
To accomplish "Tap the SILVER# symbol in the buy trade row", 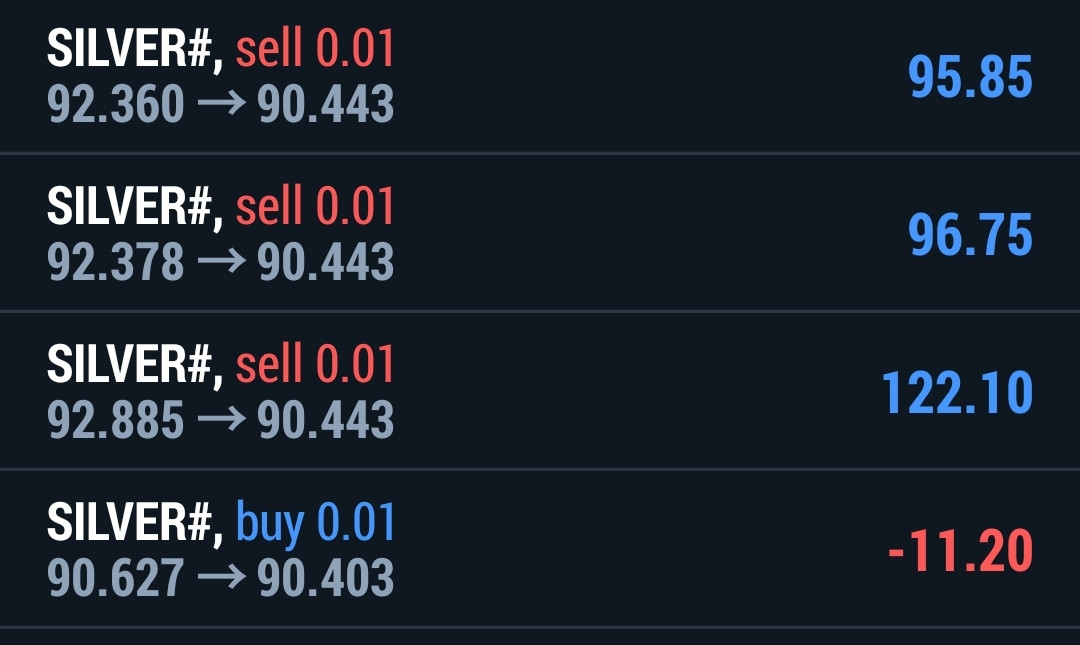I will [x=134, y=523].
